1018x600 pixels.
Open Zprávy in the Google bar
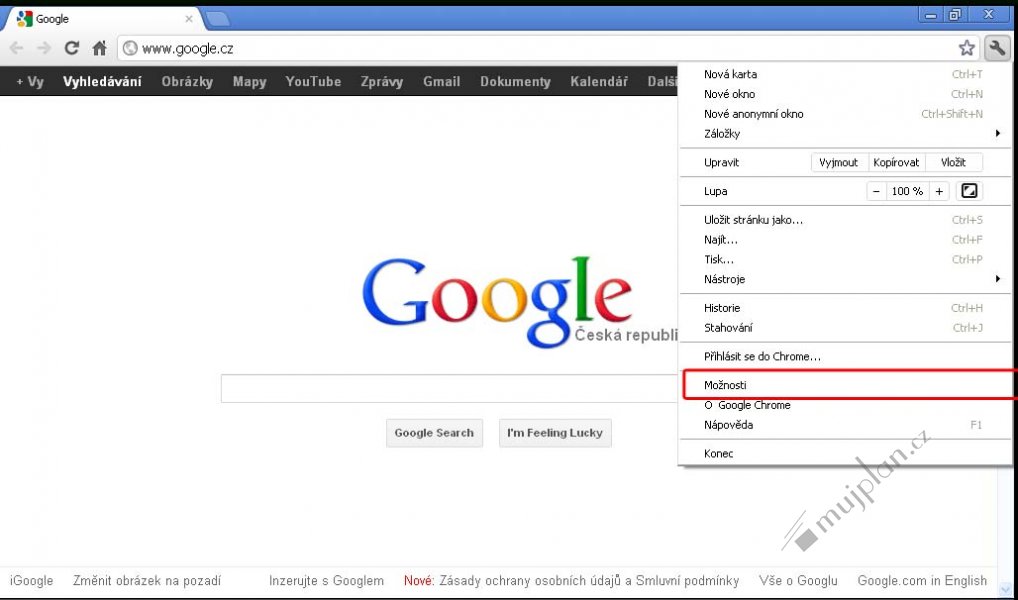(382, 82)
